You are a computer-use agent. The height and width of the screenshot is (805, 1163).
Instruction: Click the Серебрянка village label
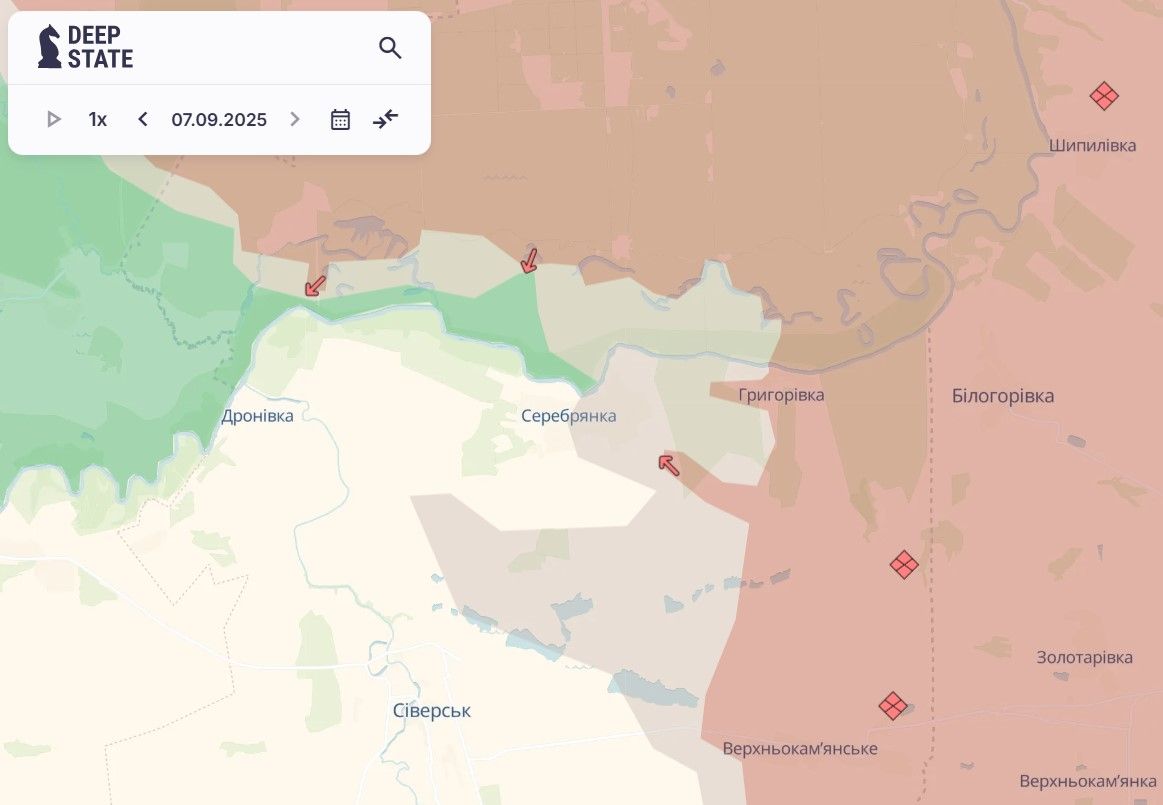tap(568, 416)
